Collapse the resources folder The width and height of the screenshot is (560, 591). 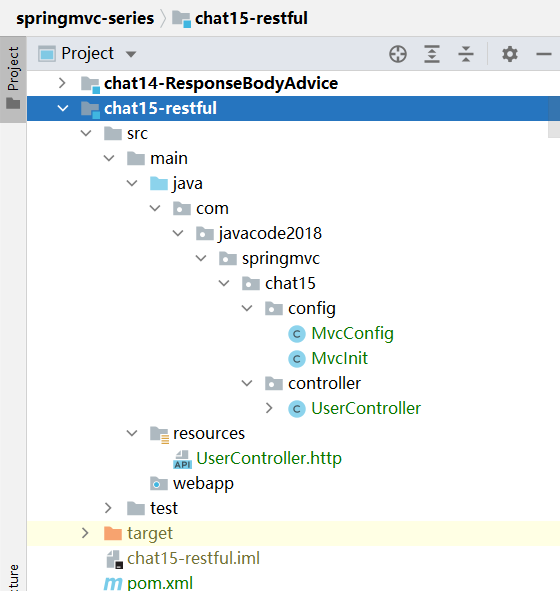point(132,433)
